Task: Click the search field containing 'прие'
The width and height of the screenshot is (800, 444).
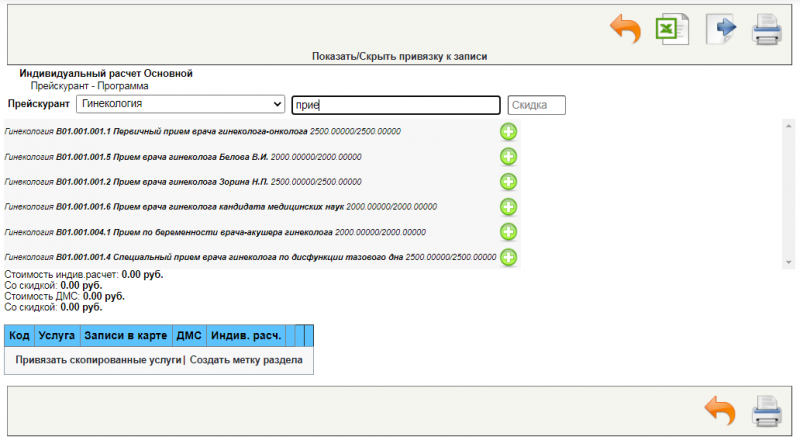Action: (395, 105)
